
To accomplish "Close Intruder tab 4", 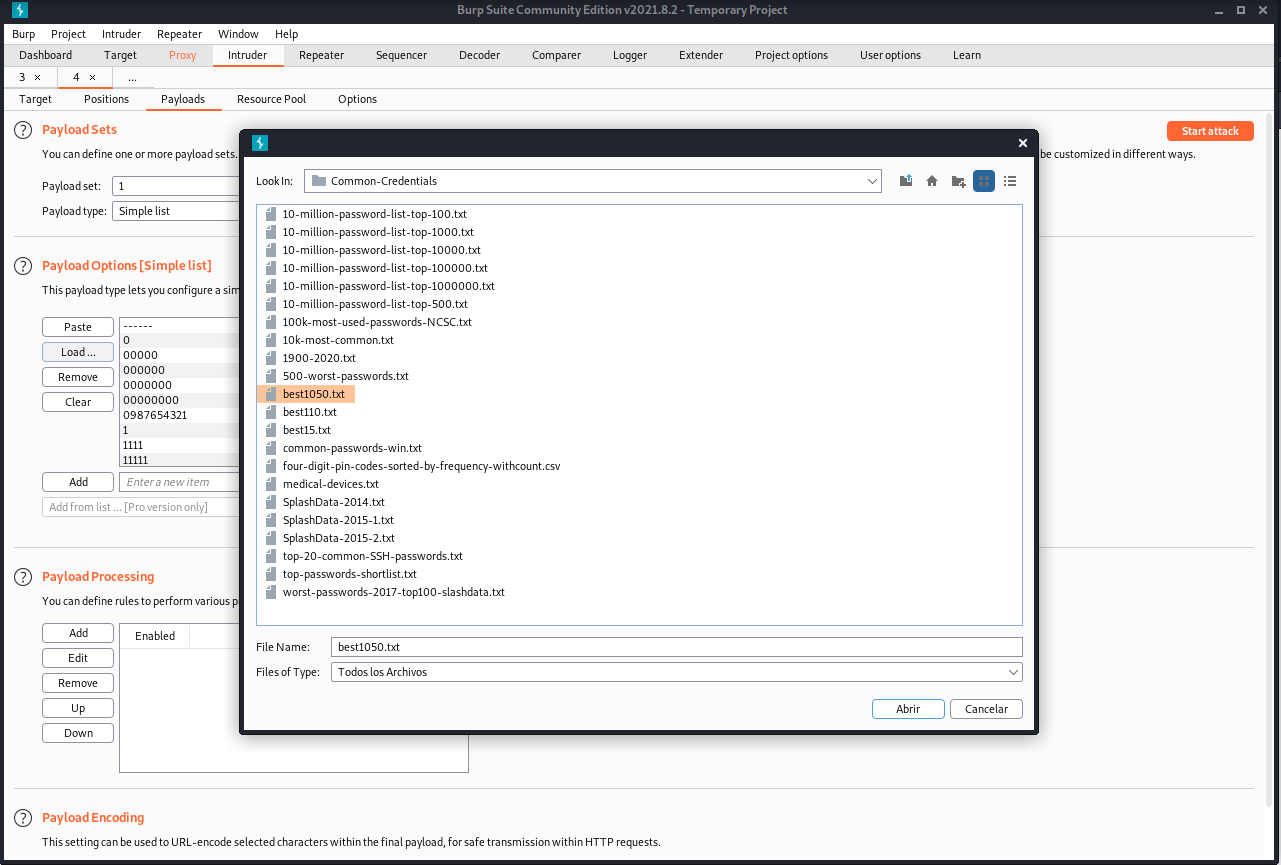I will (x=92, y=77).
